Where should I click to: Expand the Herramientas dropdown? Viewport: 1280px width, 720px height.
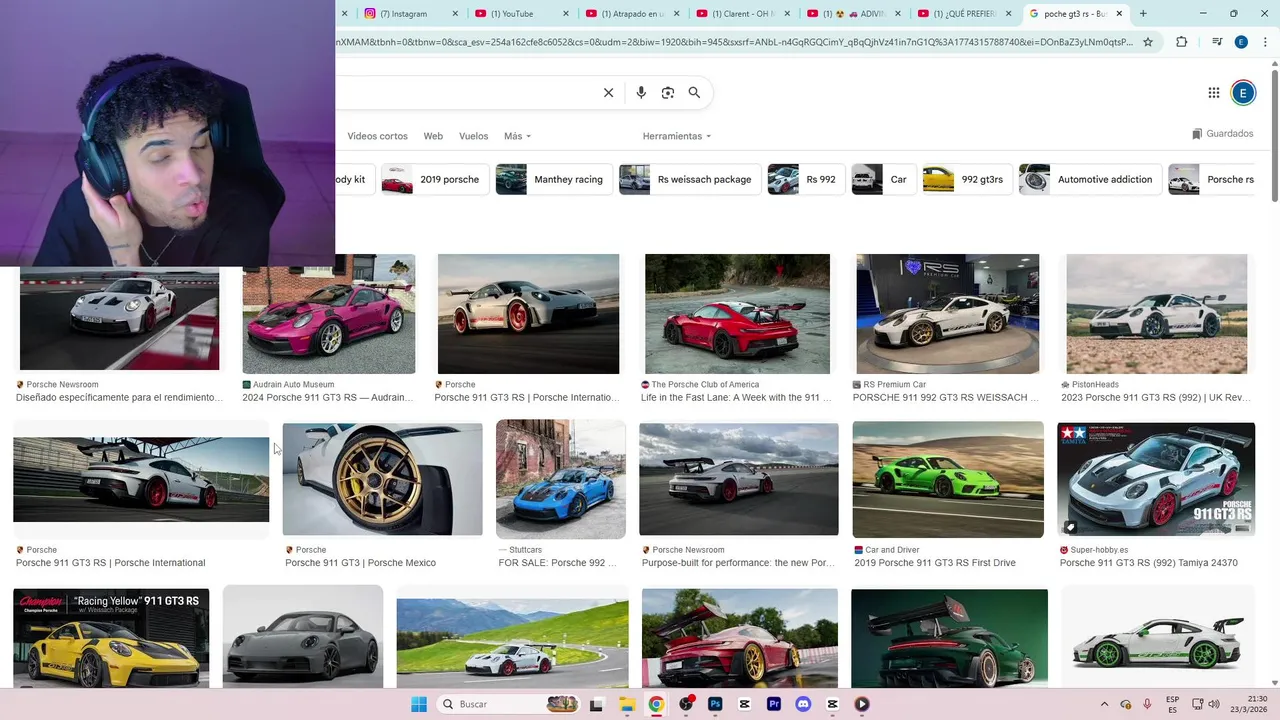coord(677,136)
